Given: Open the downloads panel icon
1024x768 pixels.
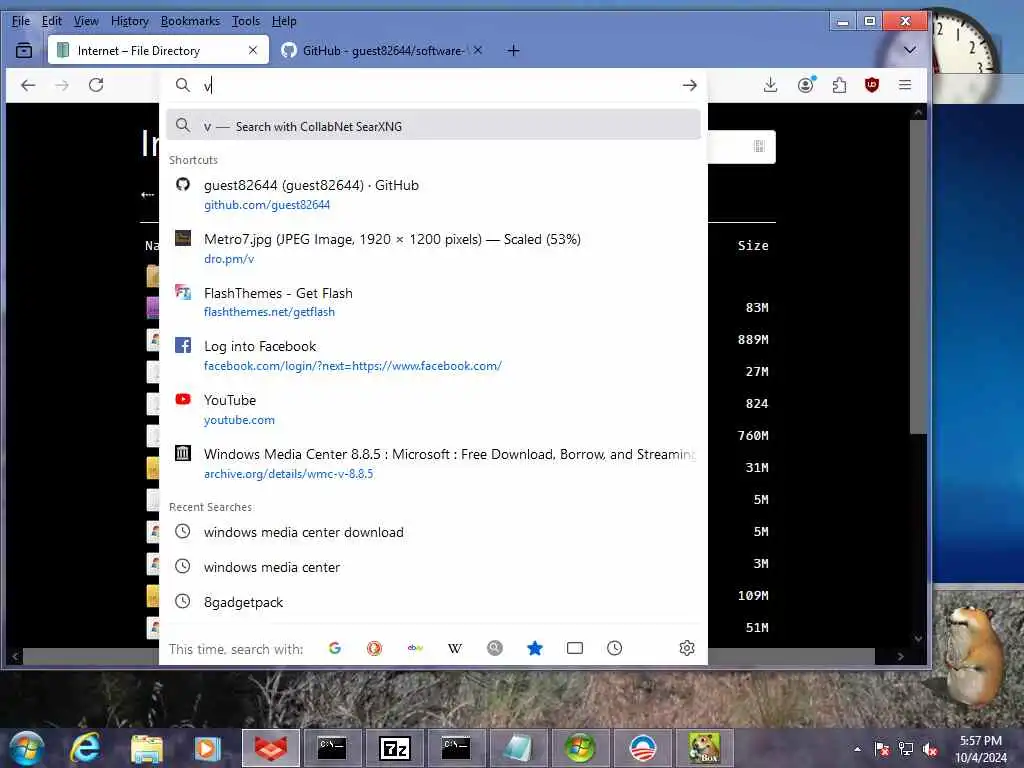Looking at the screenshot, I should (771, 85).
